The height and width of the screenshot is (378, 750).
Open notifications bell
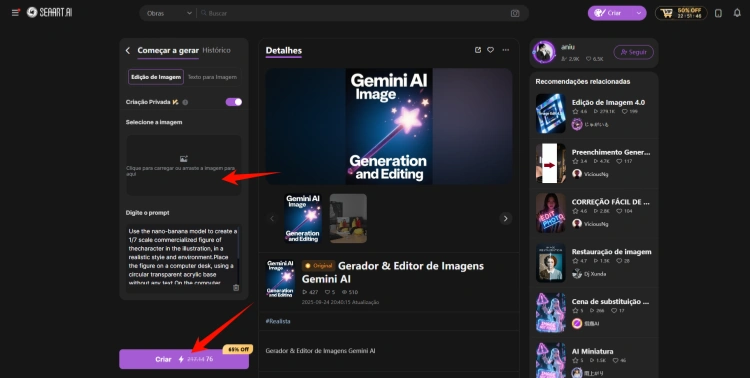pos(737,13)
